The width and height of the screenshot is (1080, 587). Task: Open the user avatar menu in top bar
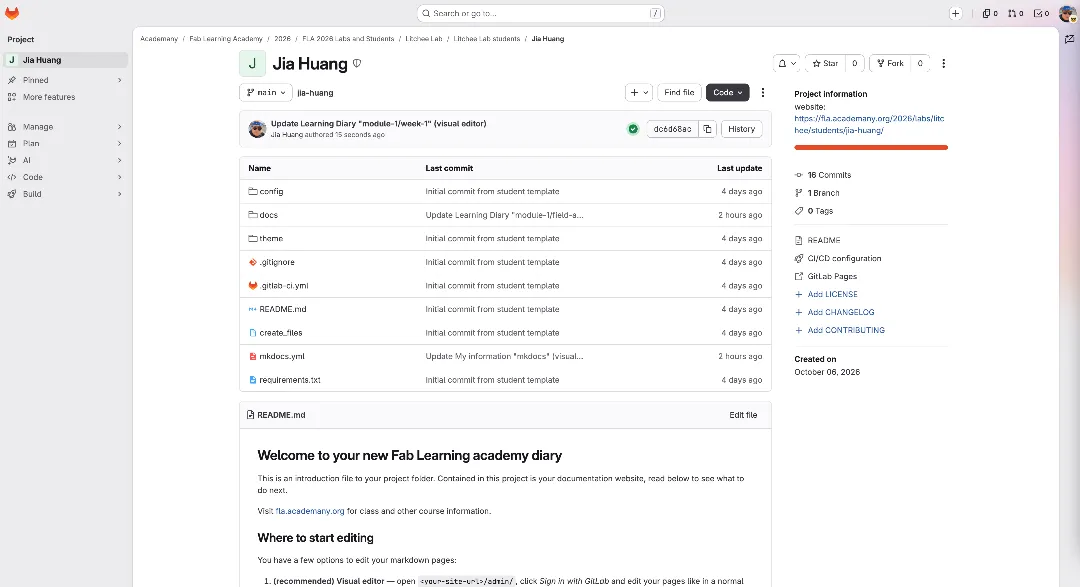[1068, 13]
